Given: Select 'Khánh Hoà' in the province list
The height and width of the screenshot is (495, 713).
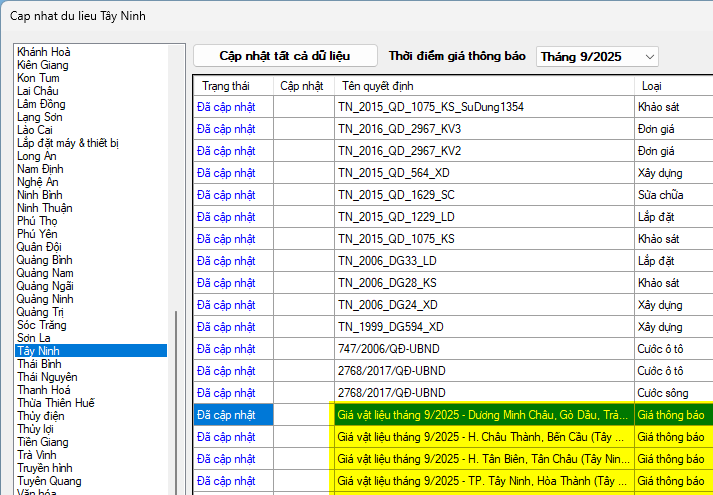Looking at the screenshot, I should 44,52.
